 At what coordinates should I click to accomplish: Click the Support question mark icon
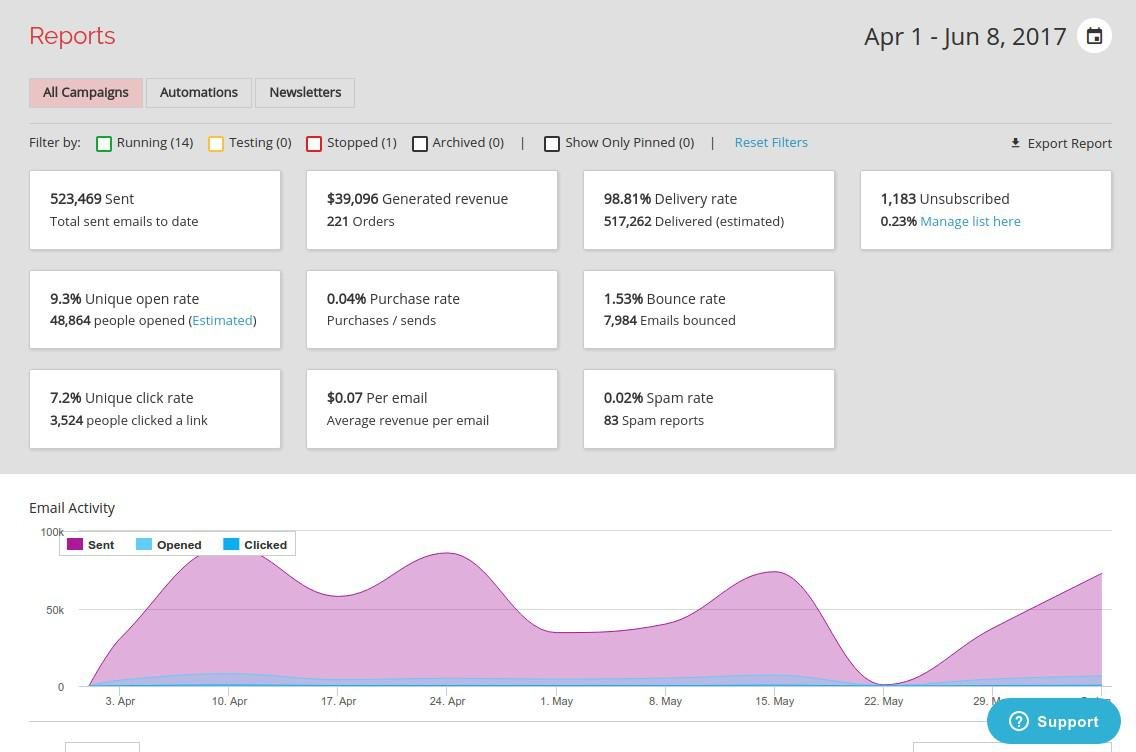1018,721
